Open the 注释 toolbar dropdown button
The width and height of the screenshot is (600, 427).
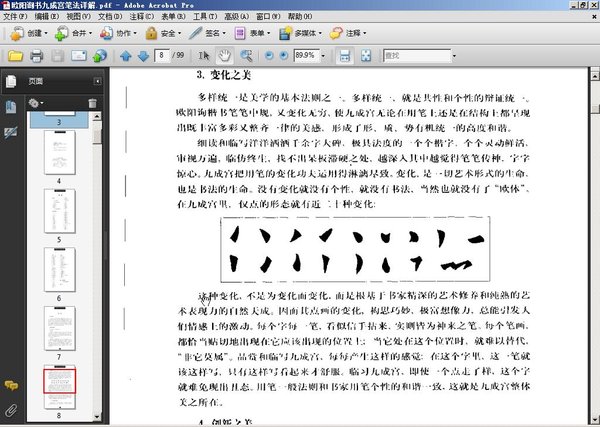coord(348,34)
